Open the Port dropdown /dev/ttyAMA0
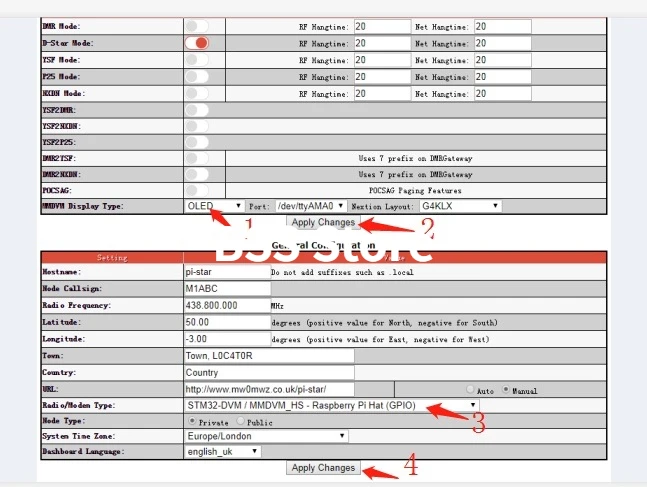 click(x=311, y=206)
